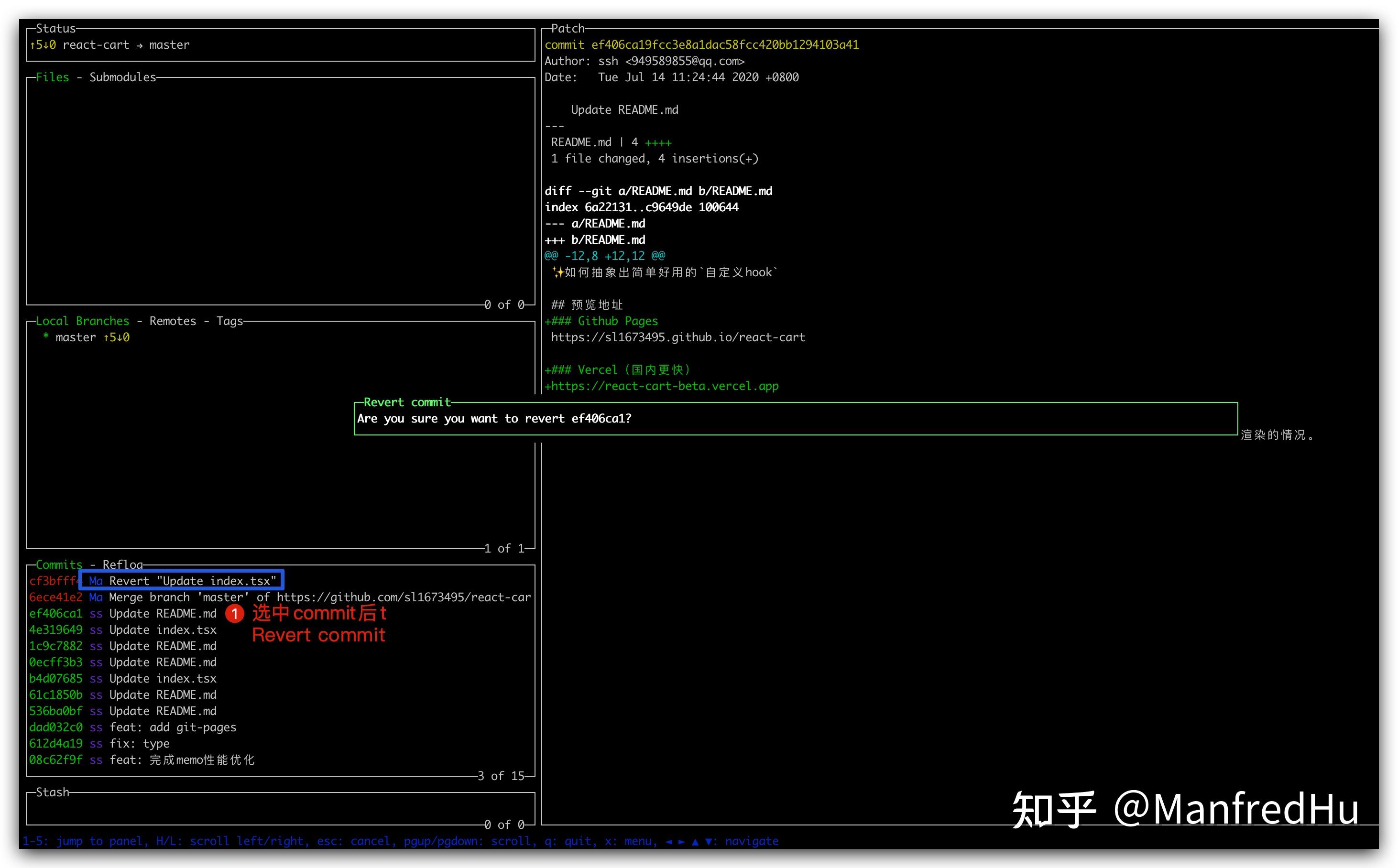Click the commit hash line in Patch
Image resolution: width=1398 pixels, height=868 pixels.
(701, 45)
